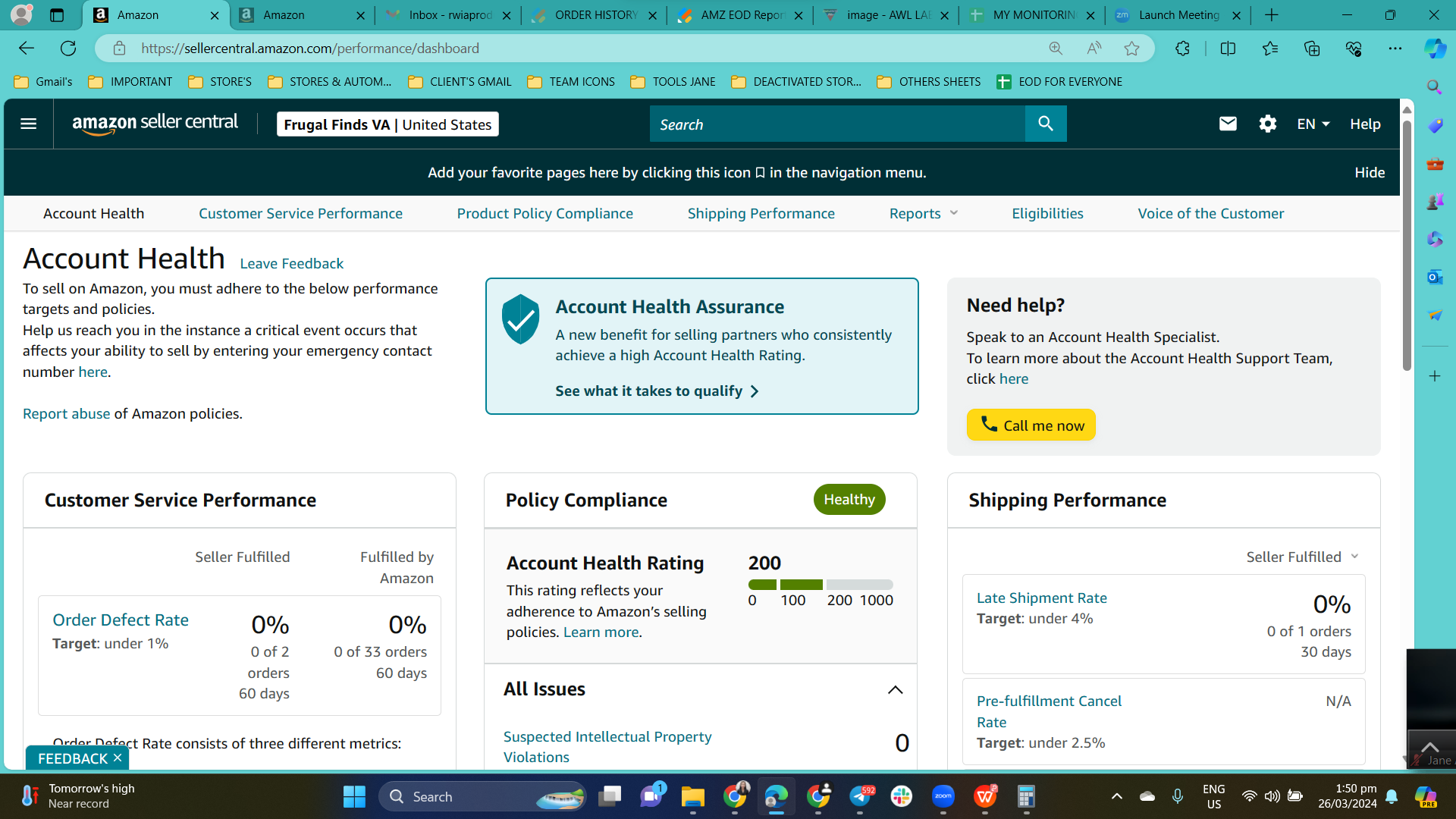Add a sidebar app with the plus icon
1456x819 pixels.
click(1434, 376)
